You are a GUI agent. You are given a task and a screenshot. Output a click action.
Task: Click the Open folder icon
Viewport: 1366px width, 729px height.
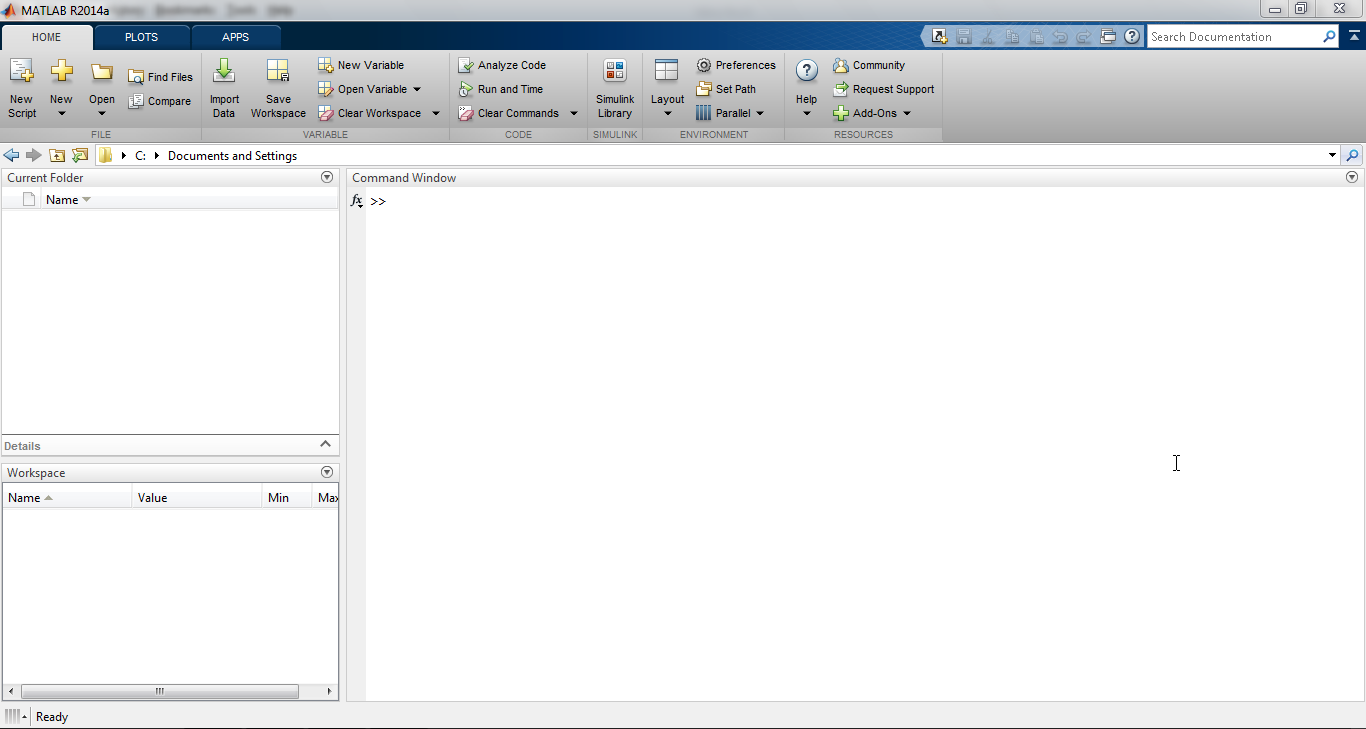pyautogui.click(x=102, y=72)
